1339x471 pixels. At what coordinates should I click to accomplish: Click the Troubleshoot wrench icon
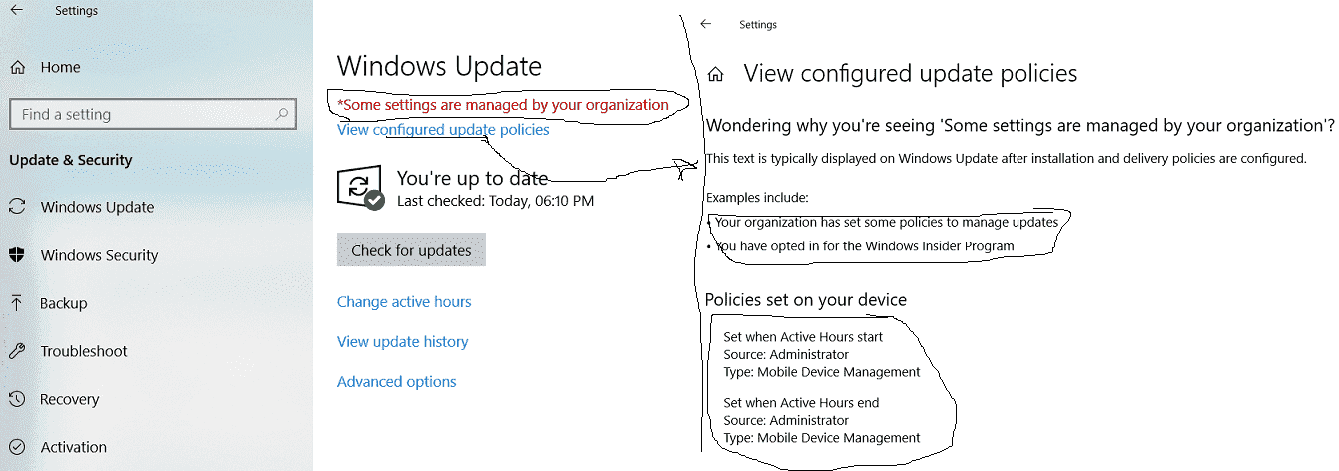click(x=17, y=351)
